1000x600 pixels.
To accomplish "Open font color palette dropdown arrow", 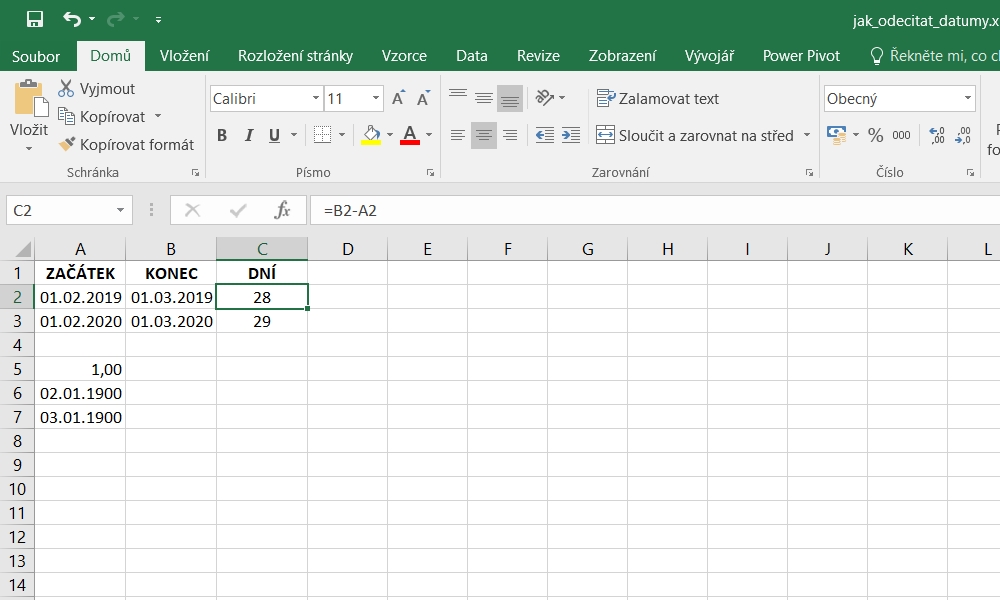I will pos(429,135).
